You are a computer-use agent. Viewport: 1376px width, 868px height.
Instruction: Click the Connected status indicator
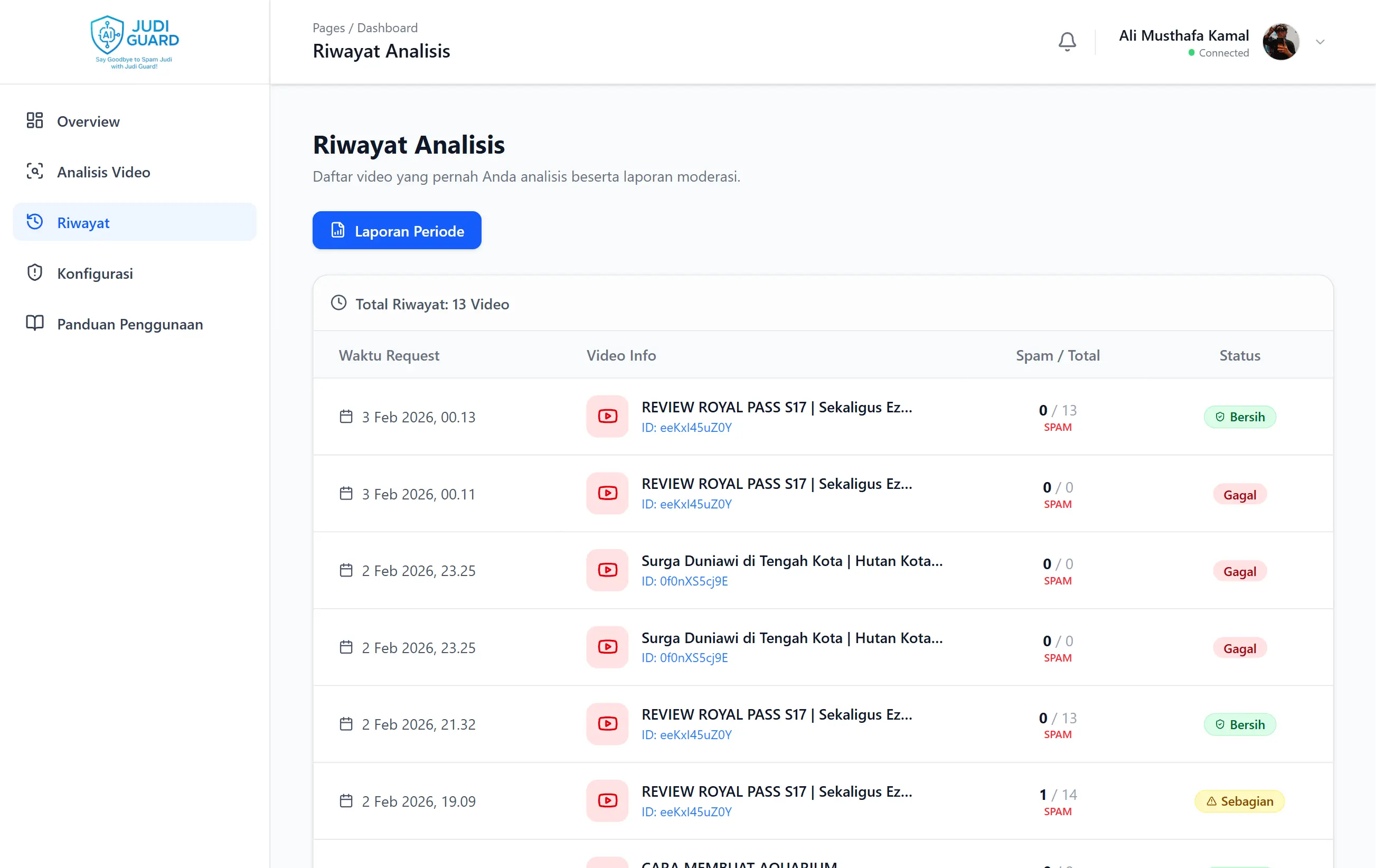click(x=1219, y=53)
